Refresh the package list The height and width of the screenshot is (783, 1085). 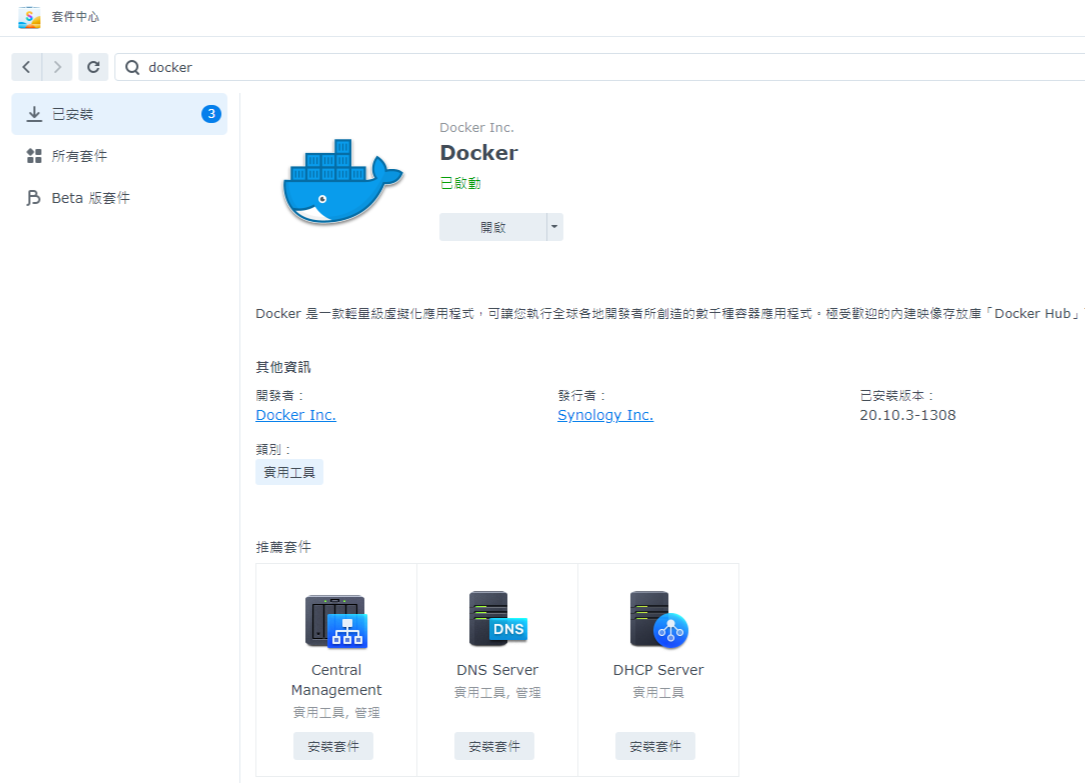pyautogui.click(x=93, y=67)
